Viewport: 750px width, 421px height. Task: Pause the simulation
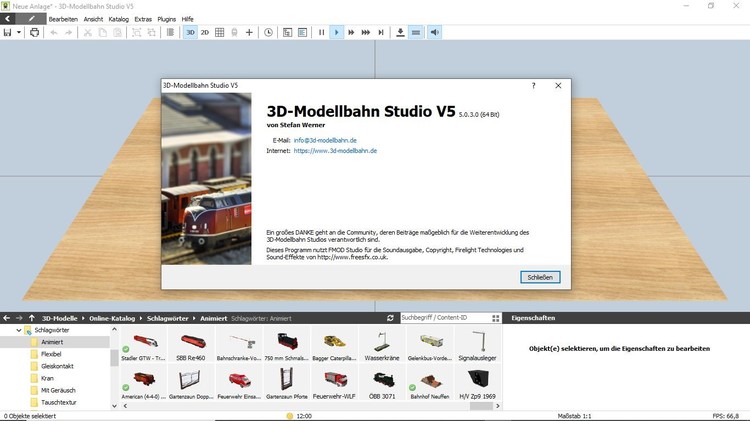tap(322, 33)
